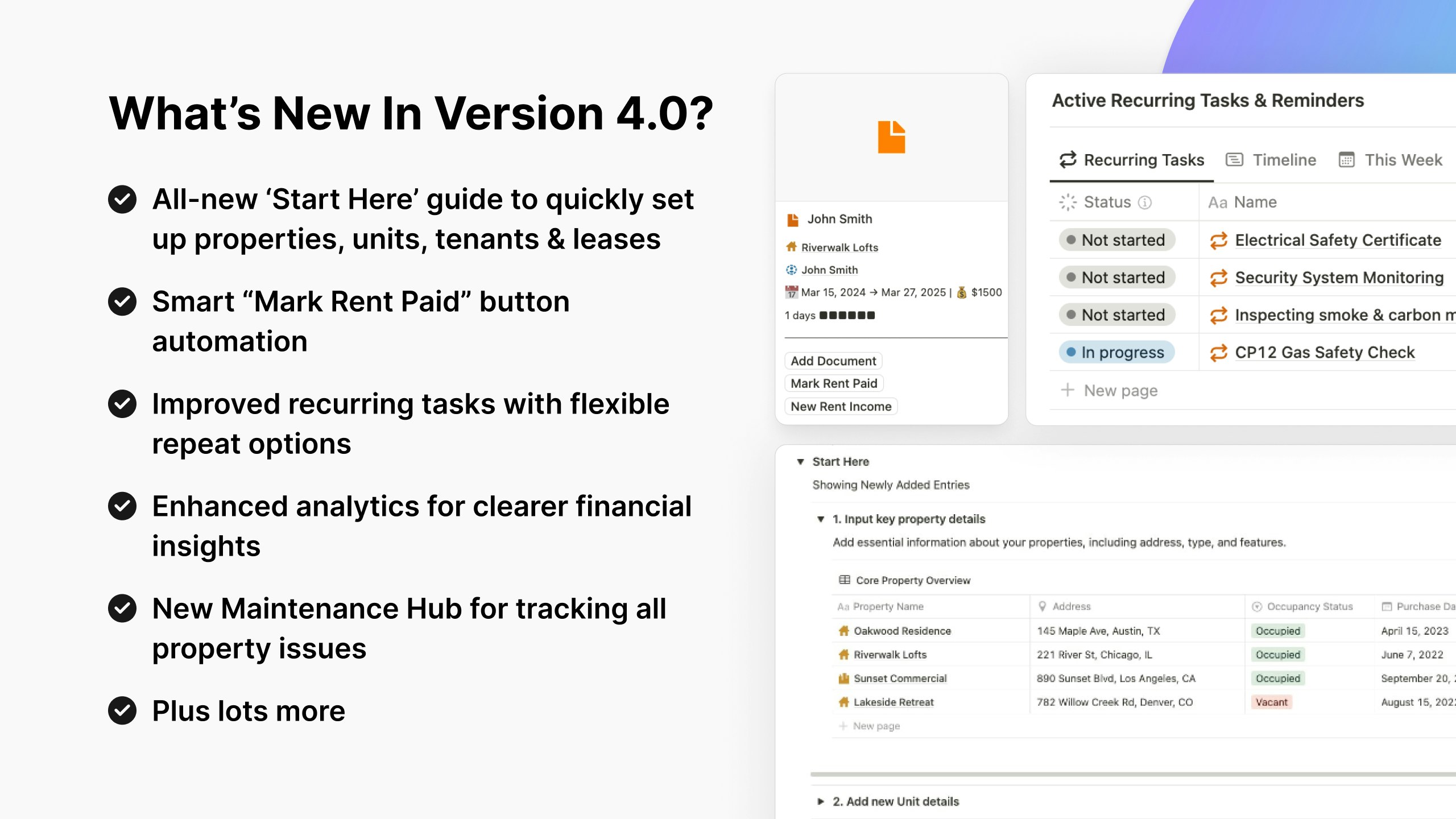The image size is (1456, 819).
Task: Click the 221 River St, Chicago, IL cell
Action: (1137, 655)
